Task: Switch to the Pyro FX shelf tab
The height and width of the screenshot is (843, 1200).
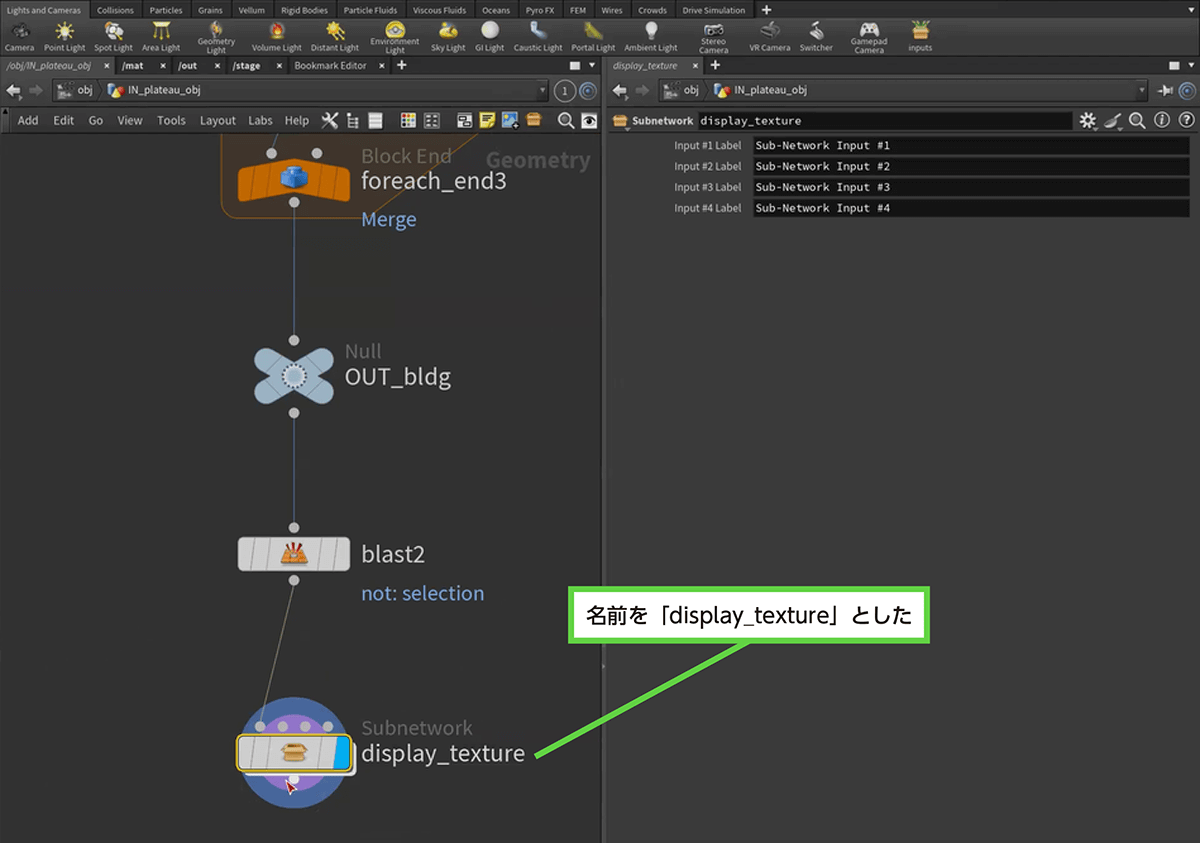Action: click(x=540, y=10)
